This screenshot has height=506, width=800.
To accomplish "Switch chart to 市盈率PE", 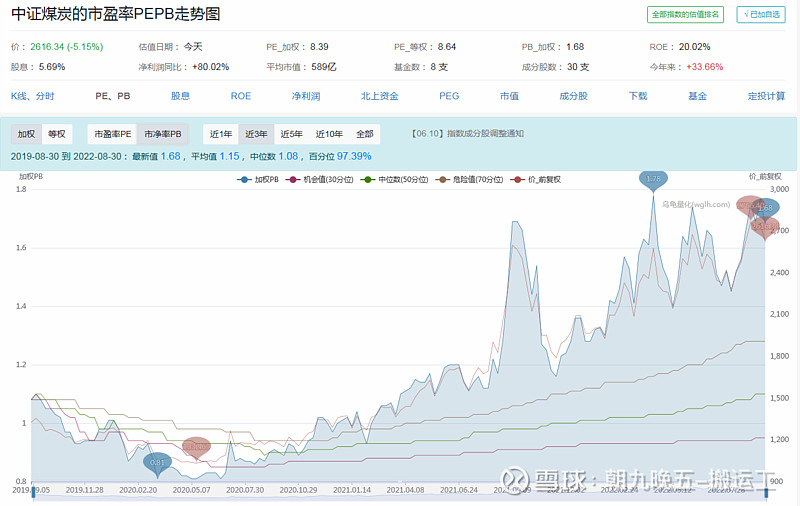I will pos(112,134).
